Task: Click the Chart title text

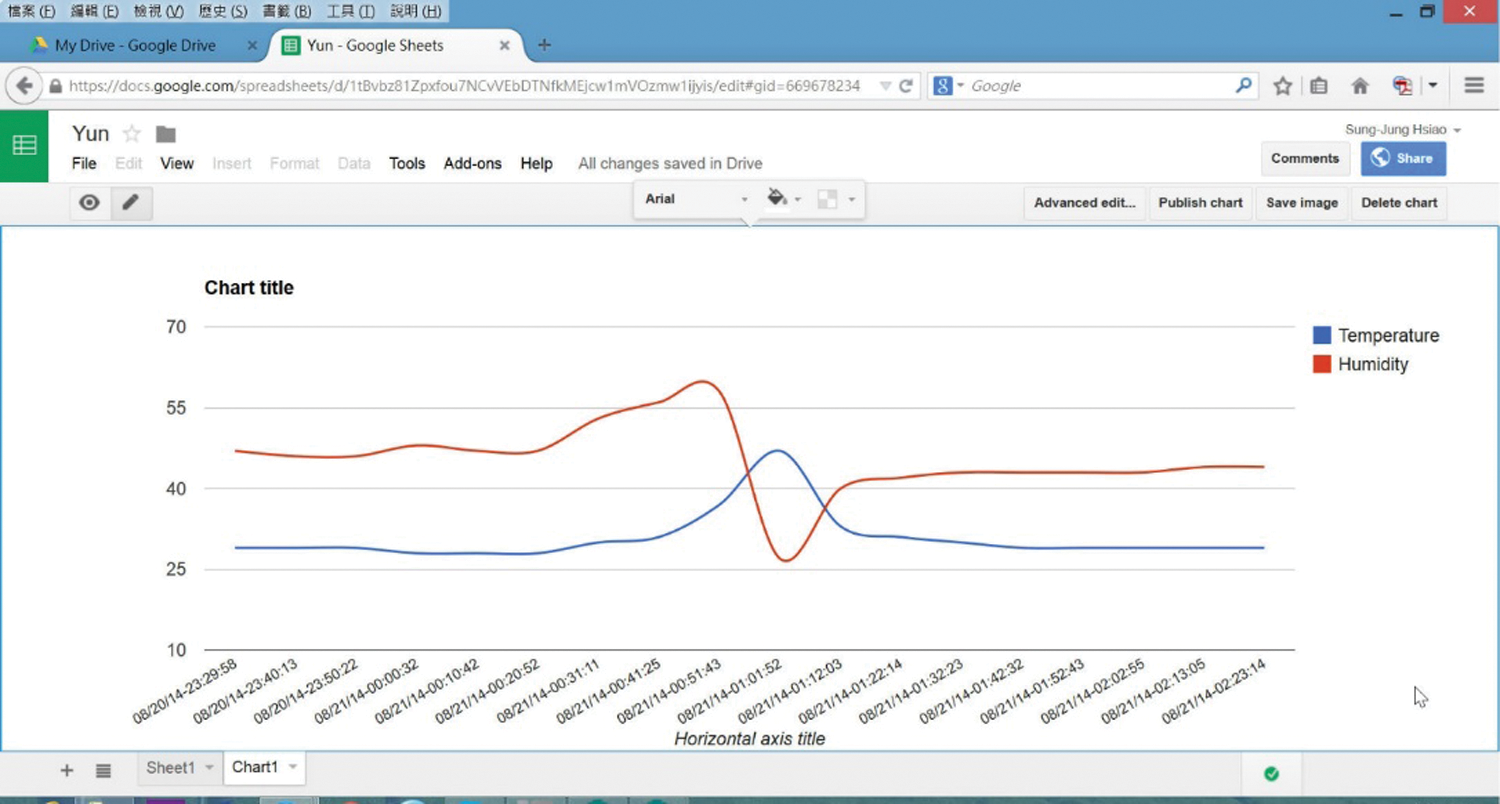Action: (249, 288)
